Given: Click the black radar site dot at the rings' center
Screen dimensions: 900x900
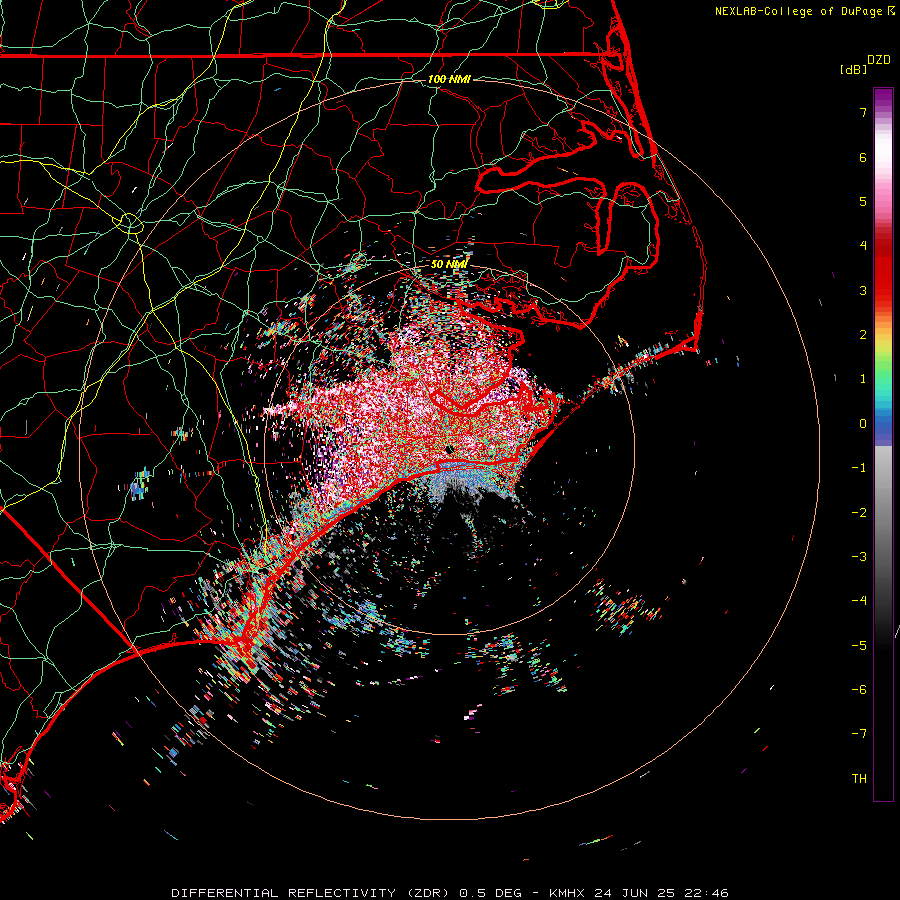Looking at the screenshot, I should pos(449,449).
